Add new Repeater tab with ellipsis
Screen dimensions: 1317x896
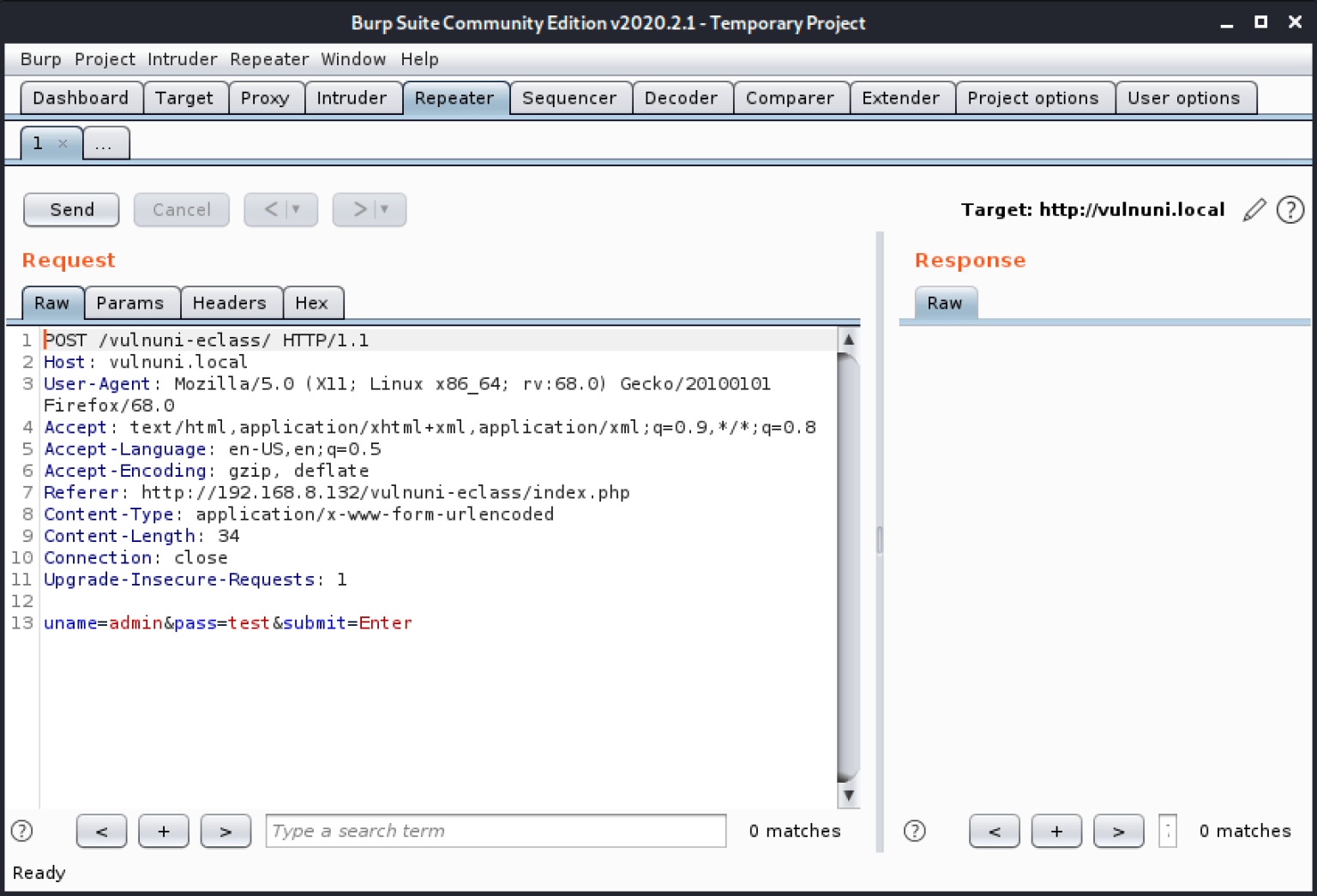[x=105, y=143]
